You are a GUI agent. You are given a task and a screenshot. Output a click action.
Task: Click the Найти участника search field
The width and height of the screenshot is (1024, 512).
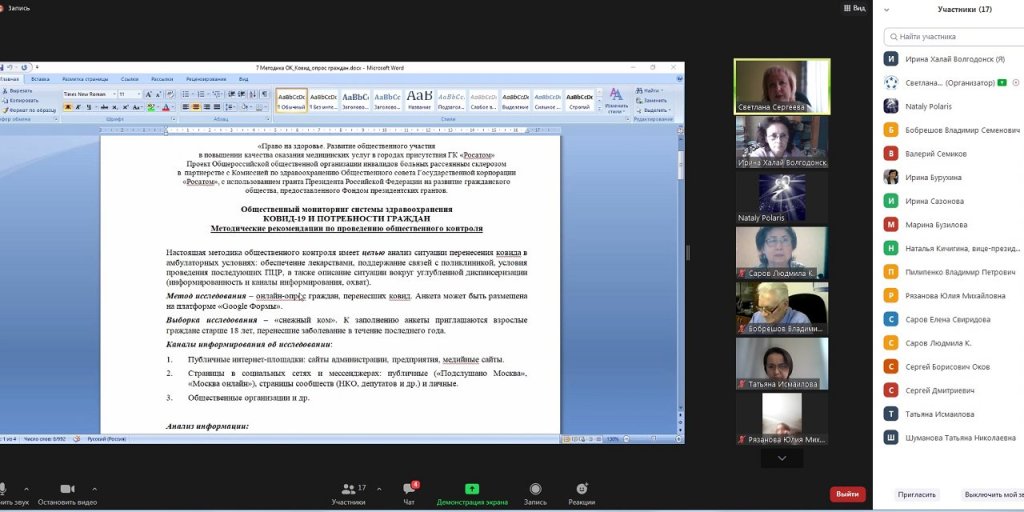pyautogui.click(x=950, y=36)
